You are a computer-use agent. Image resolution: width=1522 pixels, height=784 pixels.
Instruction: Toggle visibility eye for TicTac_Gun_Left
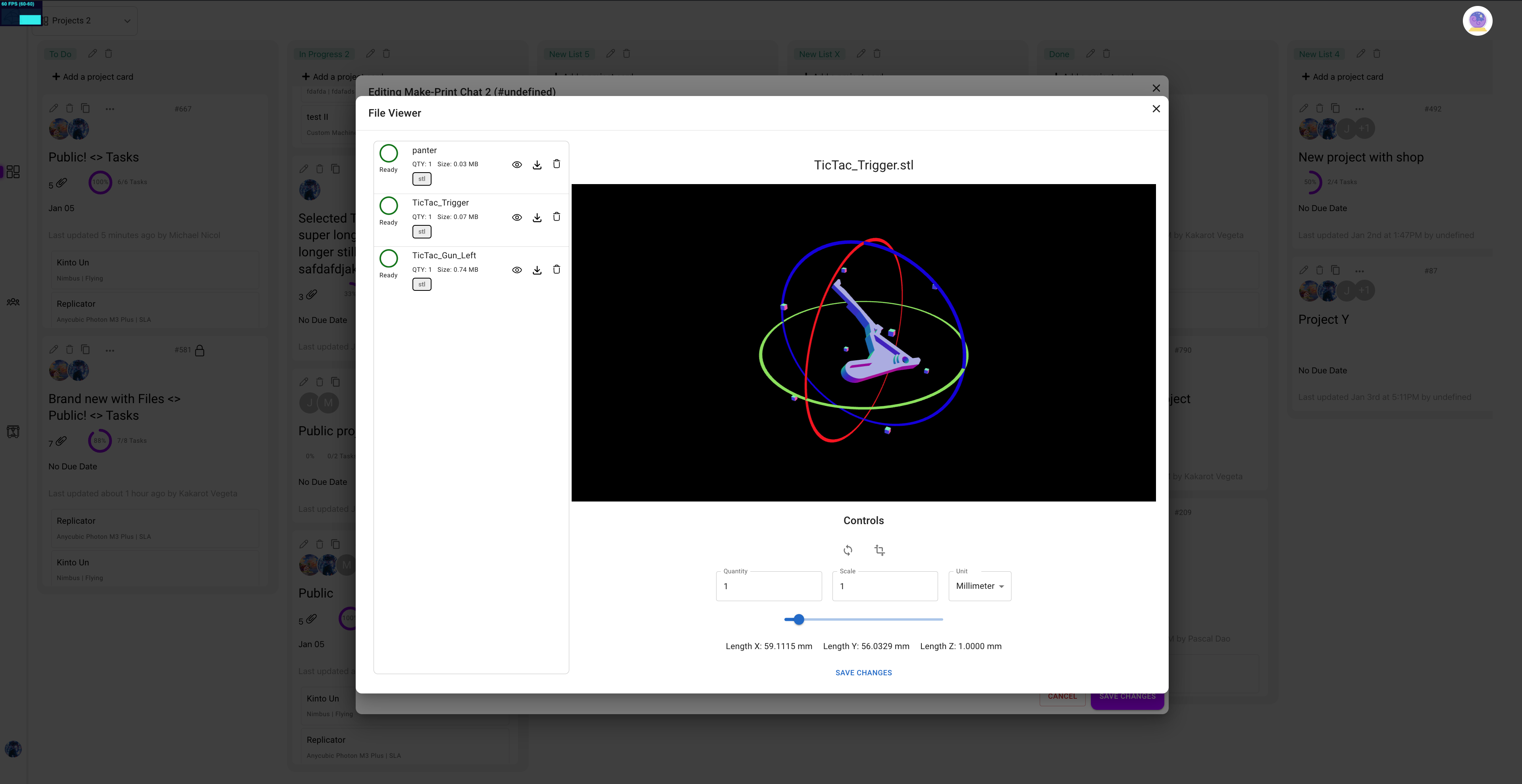coord(516,270)
